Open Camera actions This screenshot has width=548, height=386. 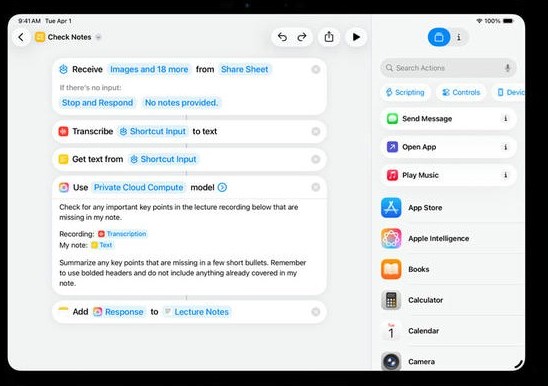click(x=453, y=362)
